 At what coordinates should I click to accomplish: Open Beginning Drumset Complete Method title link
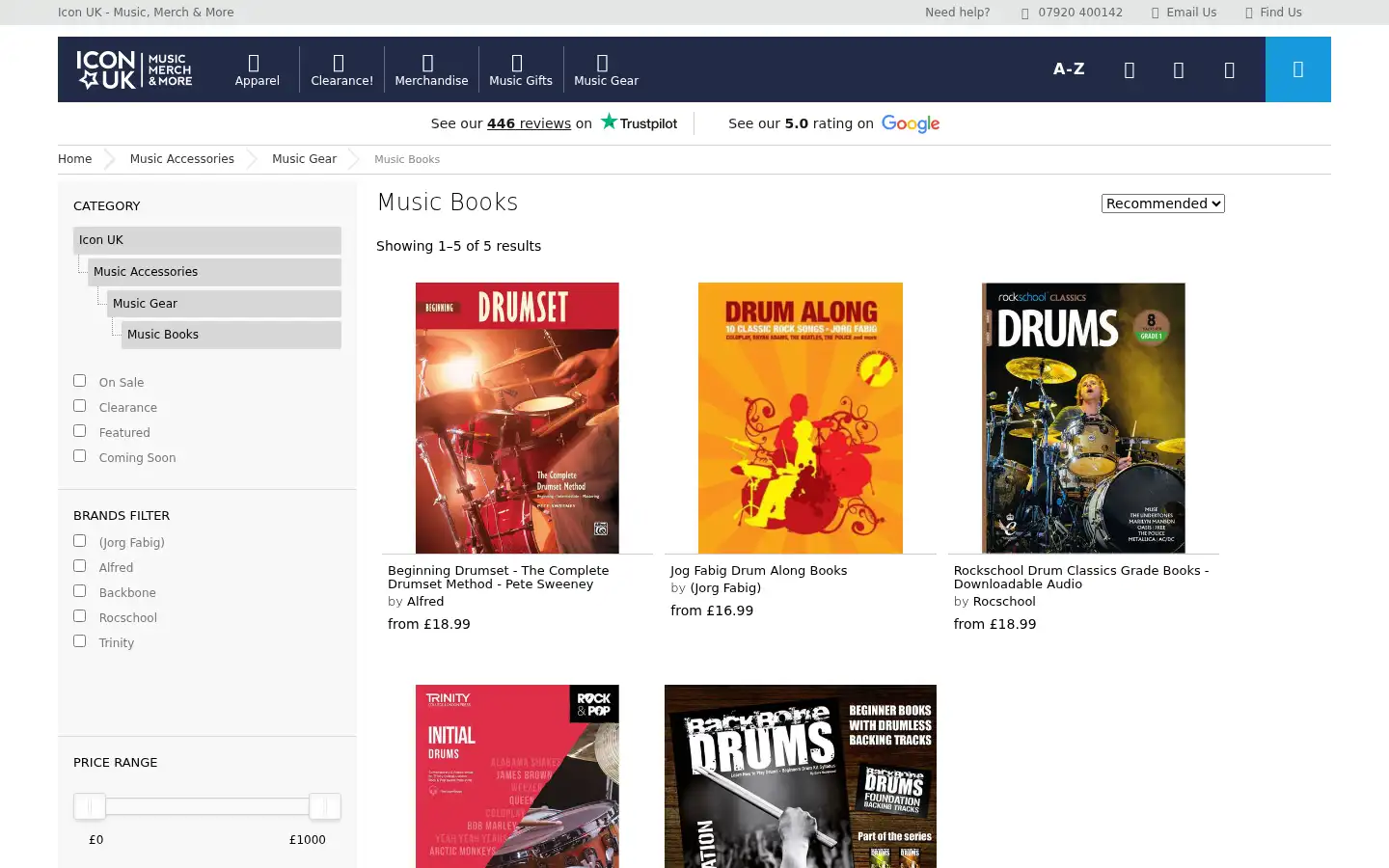499,578
